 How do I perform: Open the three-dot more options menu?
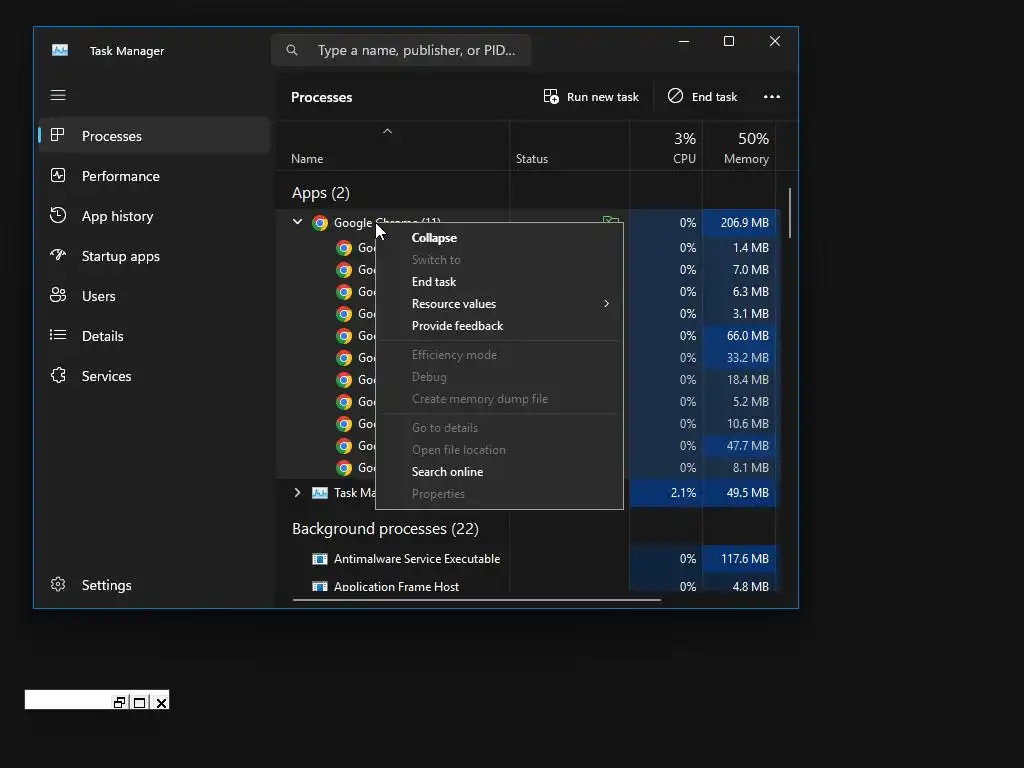click(772, 97)
